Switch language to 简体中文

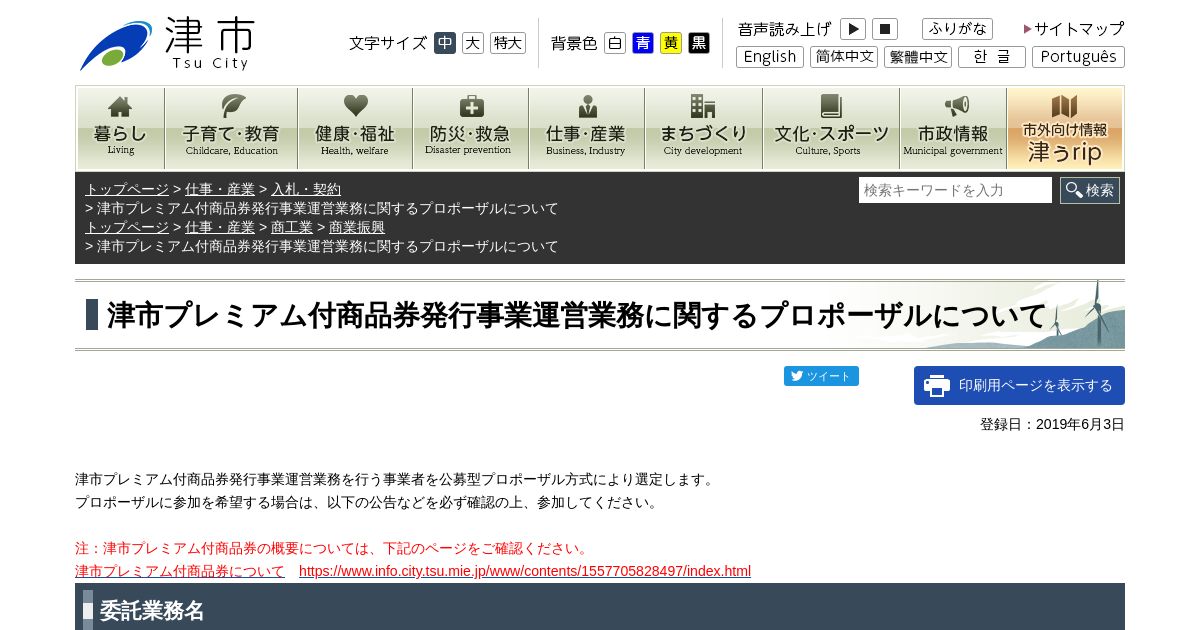844,57
